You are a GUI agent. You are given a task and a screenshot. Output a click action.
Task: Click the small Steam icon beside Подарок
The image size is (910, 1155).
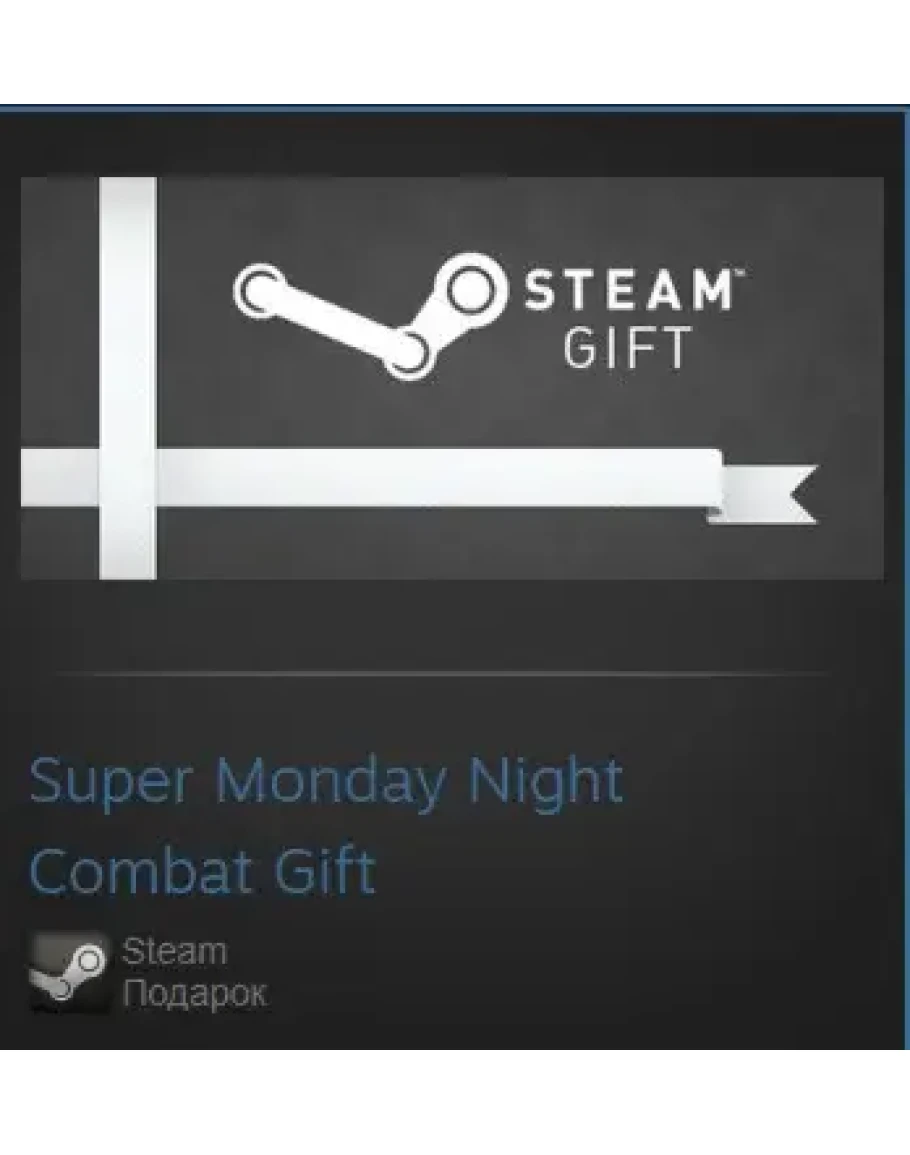click(x=69, y=971)
